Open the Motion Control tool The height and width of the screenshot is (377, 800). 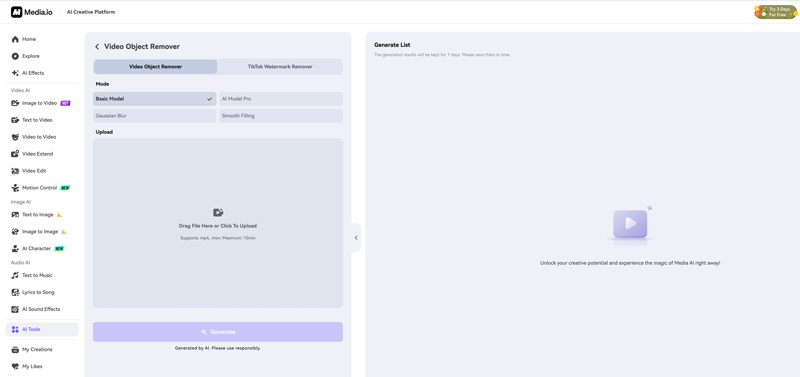(x=42, y=188)
